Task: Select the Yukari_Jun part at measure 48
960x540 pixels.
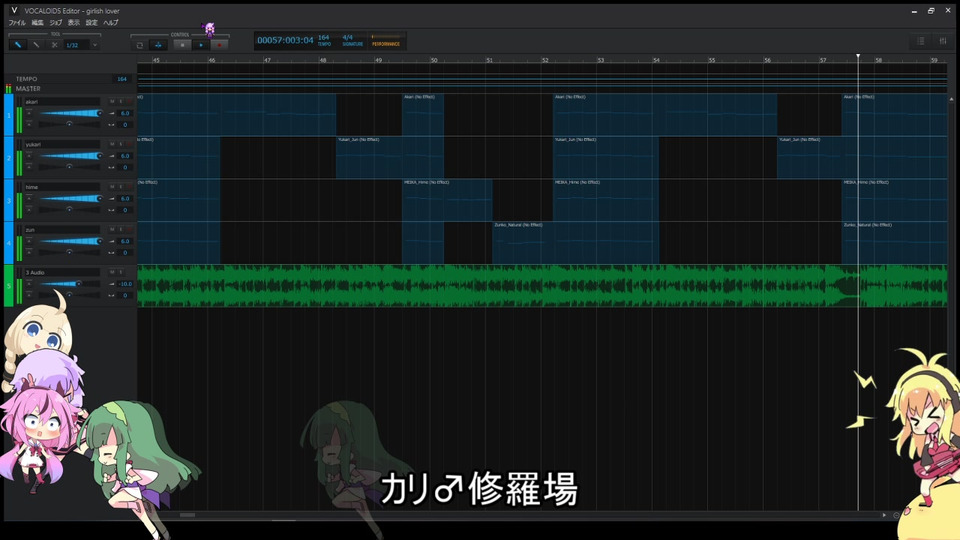Action: 389,157
